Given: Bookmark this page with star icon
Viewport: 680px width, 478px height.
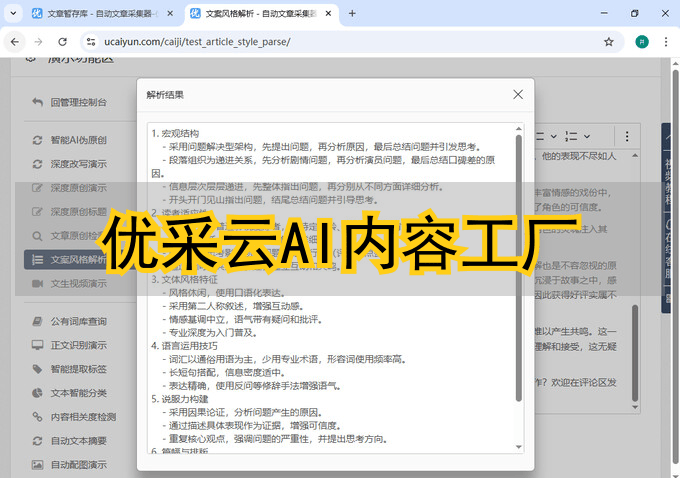Looking at the screenshot, I should coord(608,42).
